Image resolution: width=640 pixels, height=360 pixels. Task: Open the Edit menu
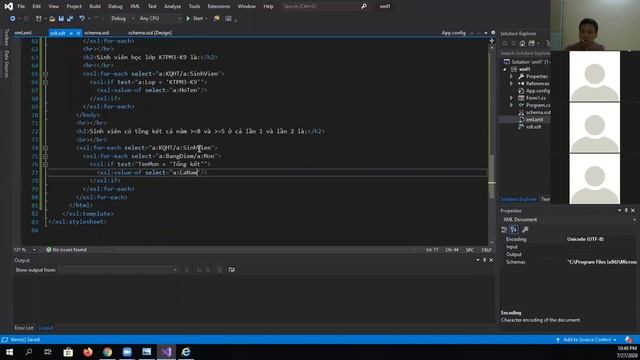[36, 6]
